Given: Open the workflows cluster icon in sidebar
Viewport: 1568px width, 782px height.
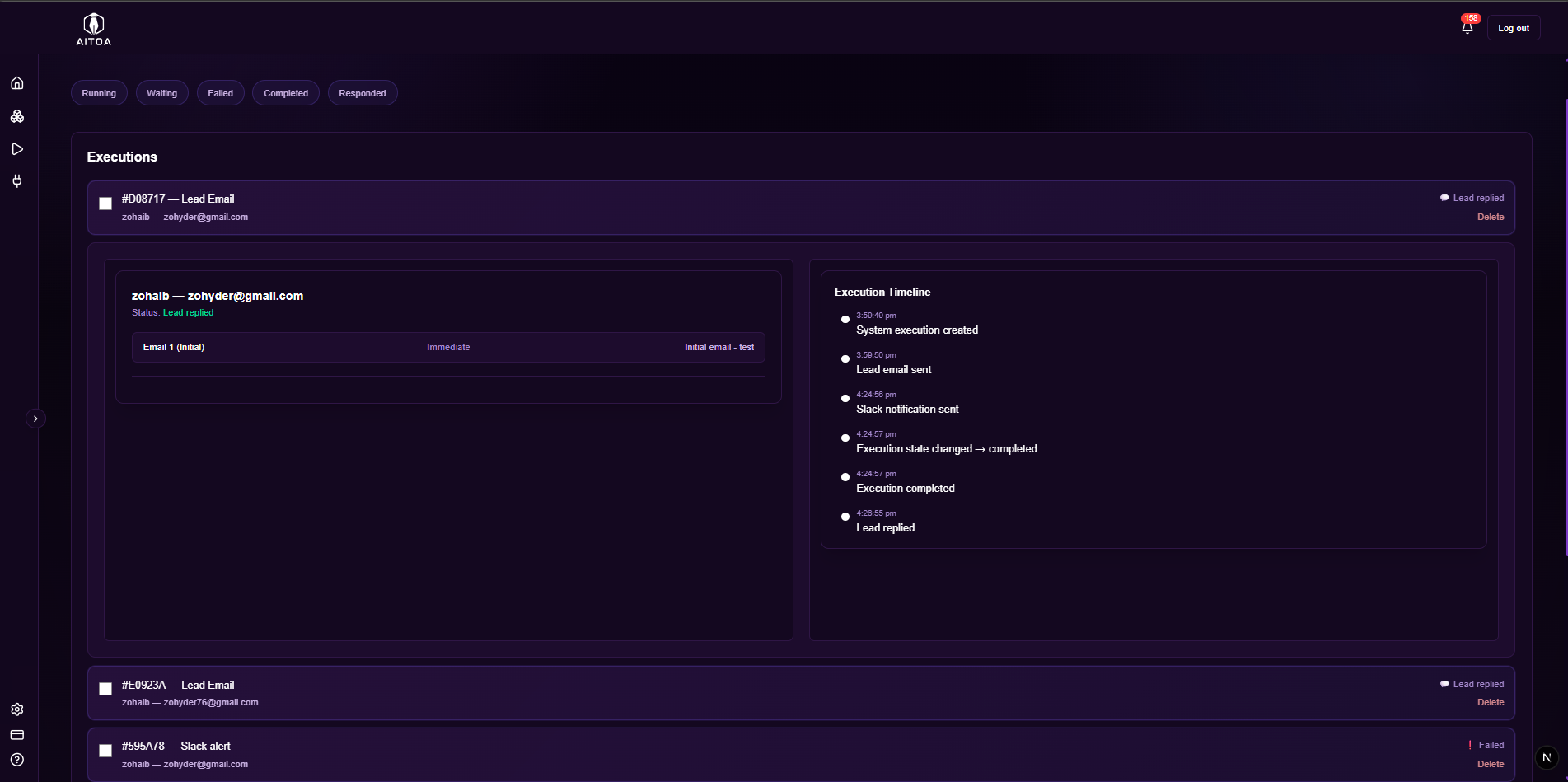Looking at the screenshot, I should click(x=17, y=116).
